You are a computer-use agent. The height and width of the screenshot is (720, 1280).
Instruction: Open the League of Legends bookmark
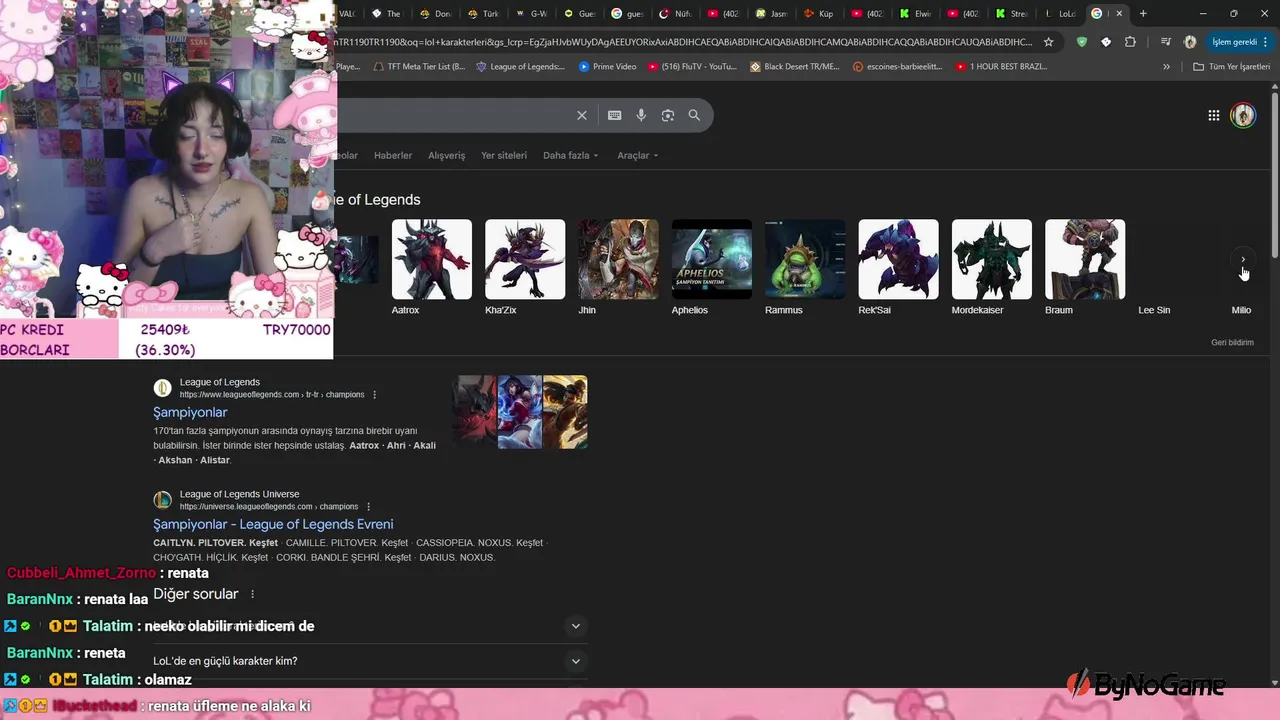[x=520, y=67]
